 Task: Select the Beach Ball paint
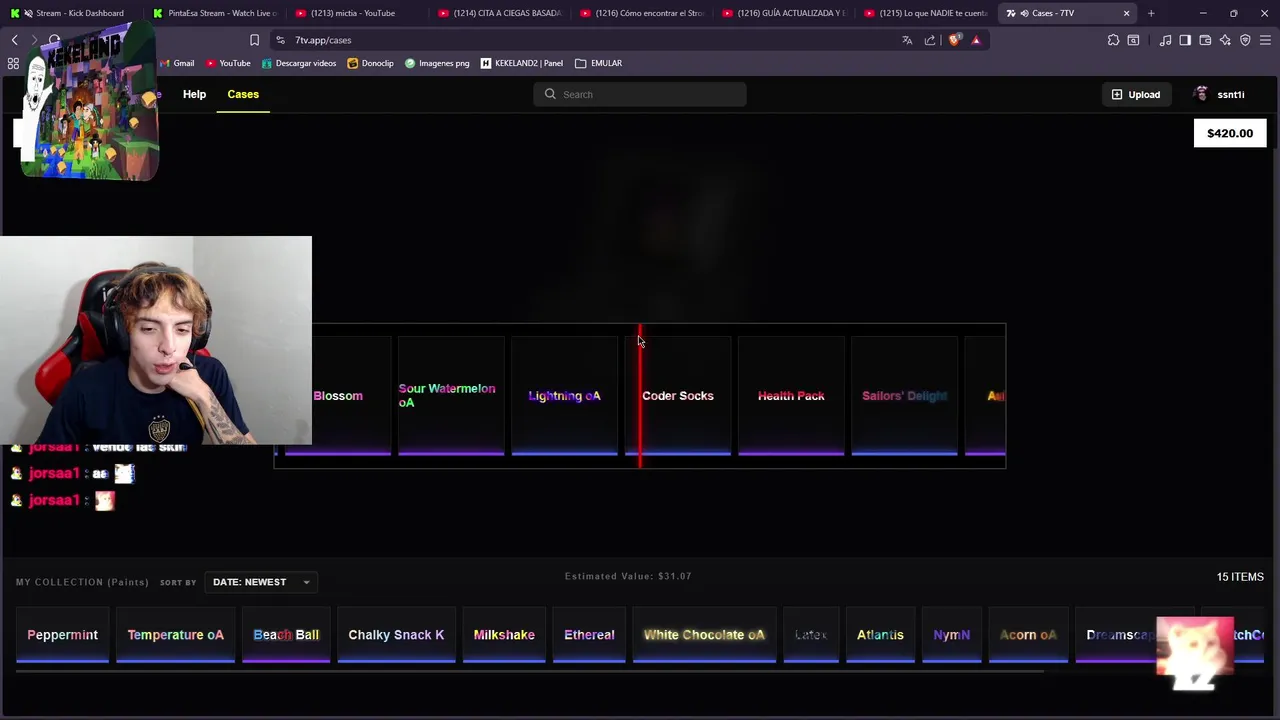tap(286, 635)
